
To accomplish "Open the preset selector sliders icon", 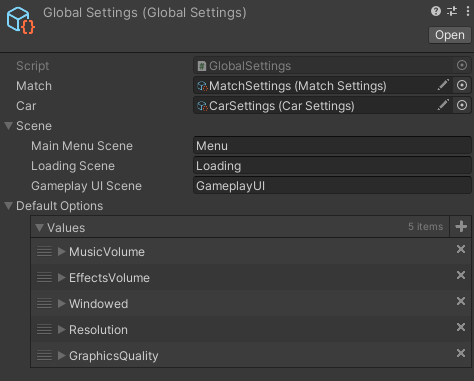I will [x=452, y=11].
